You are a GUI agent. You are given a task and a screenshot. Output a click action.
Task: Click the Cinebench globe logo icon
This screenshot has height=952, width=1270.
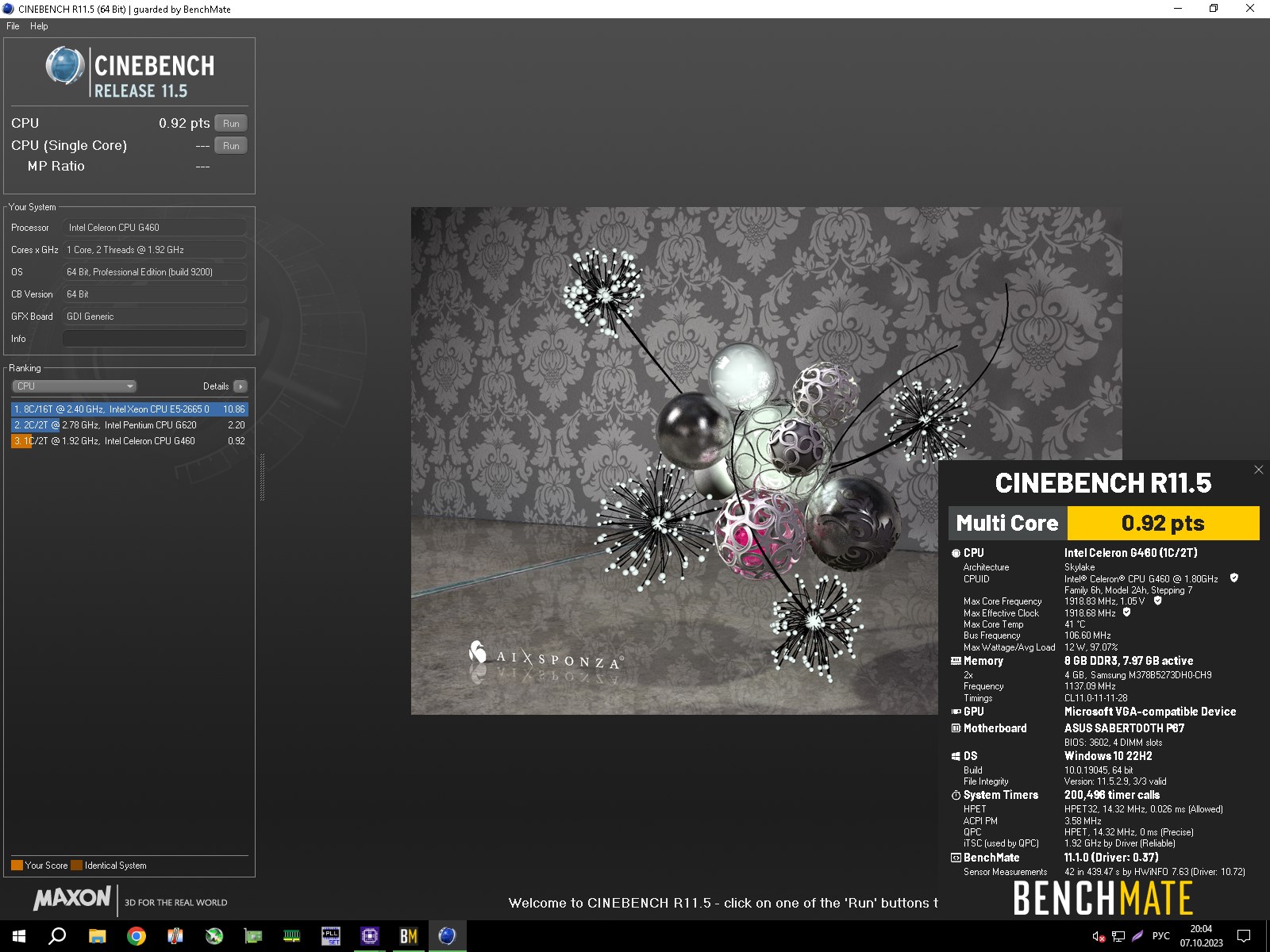click(x=65, y=65)
